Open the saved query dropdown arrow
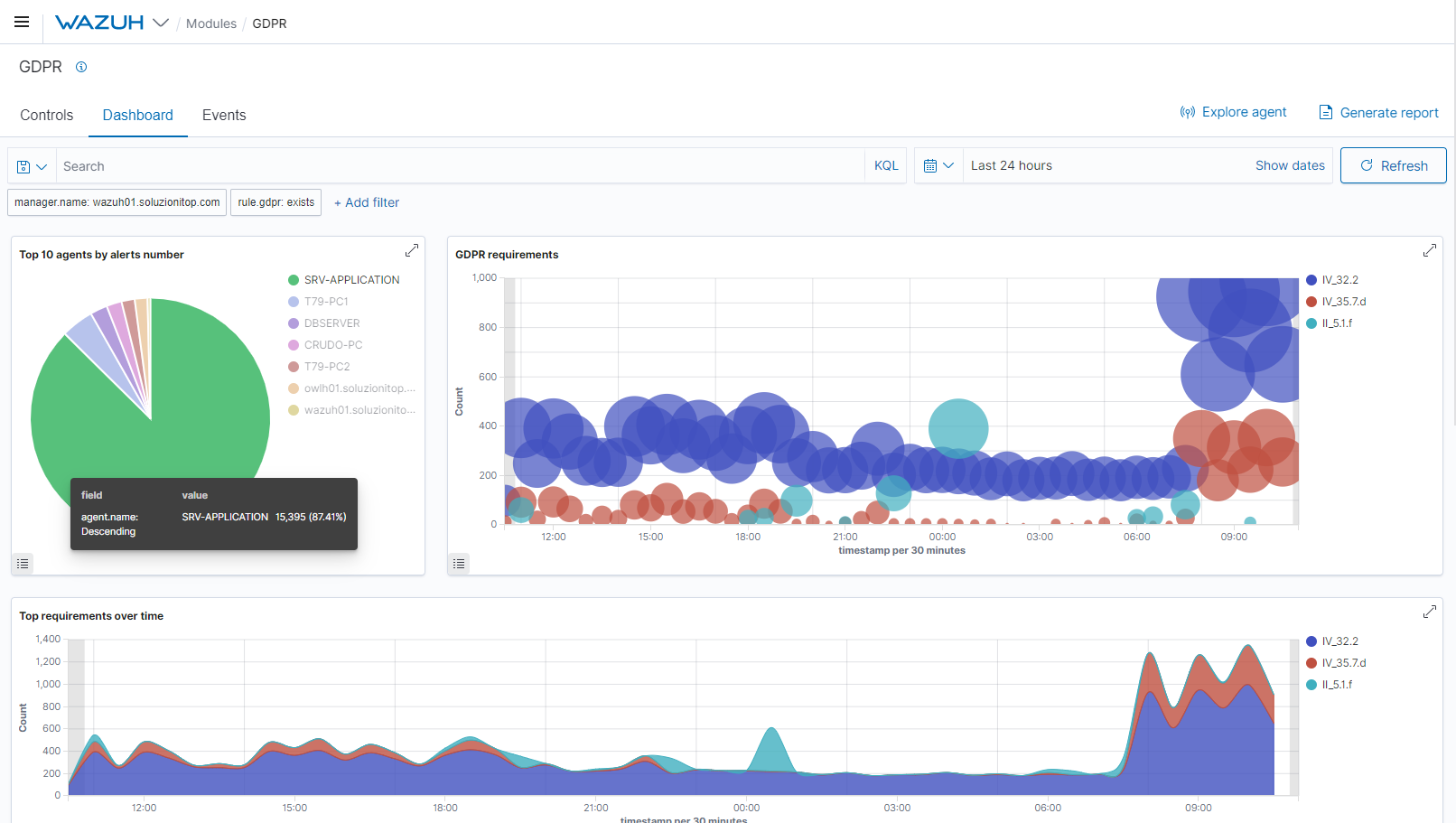Viewport: 1456px width, 823px height. pyautogui.click(x=42, y=165)
